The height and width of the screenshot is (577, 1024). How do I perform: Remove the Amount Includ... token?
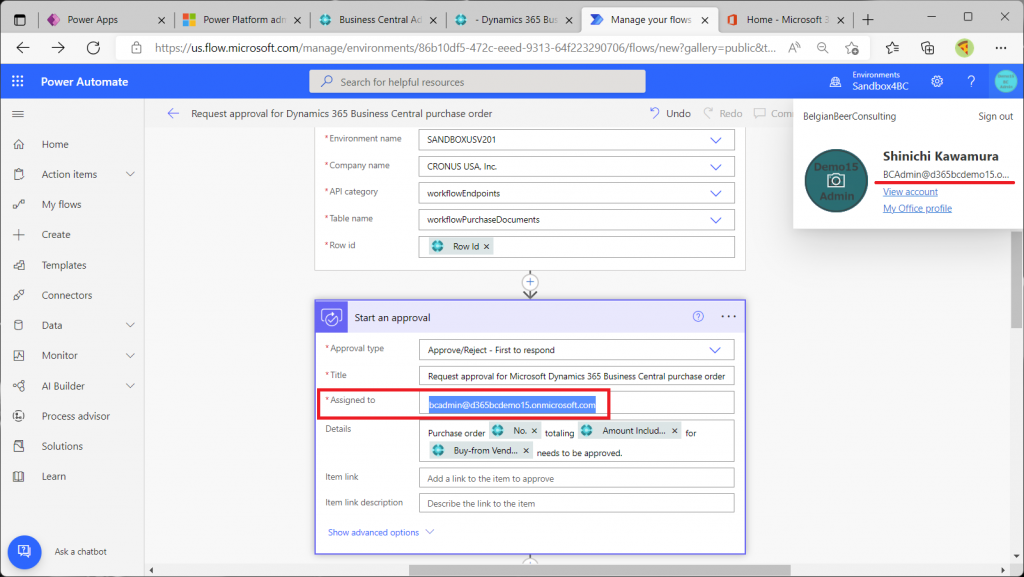(x=675, y=431)
